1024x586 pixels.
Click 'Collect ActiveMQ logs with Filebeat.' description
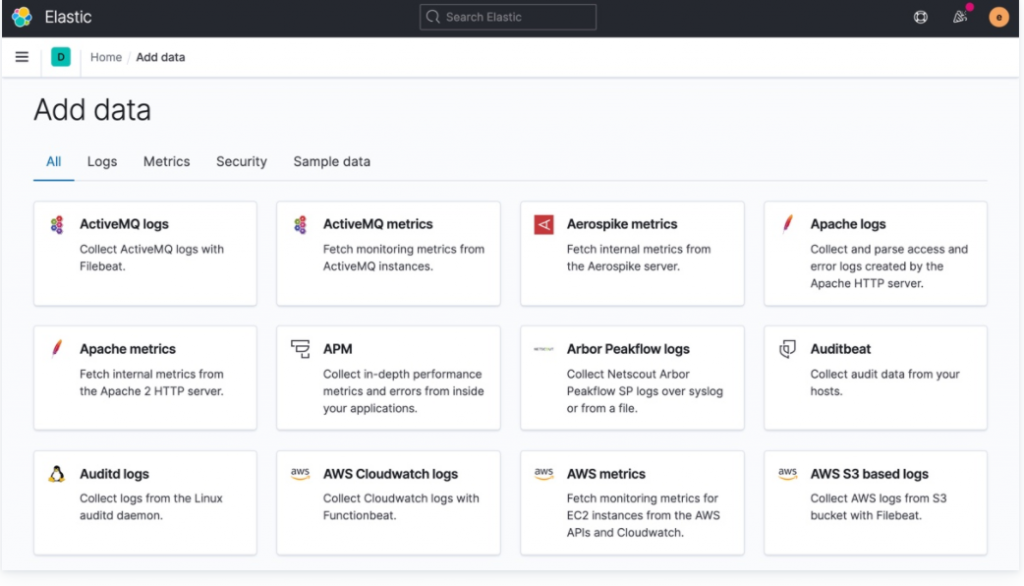[x=152, y=257]
